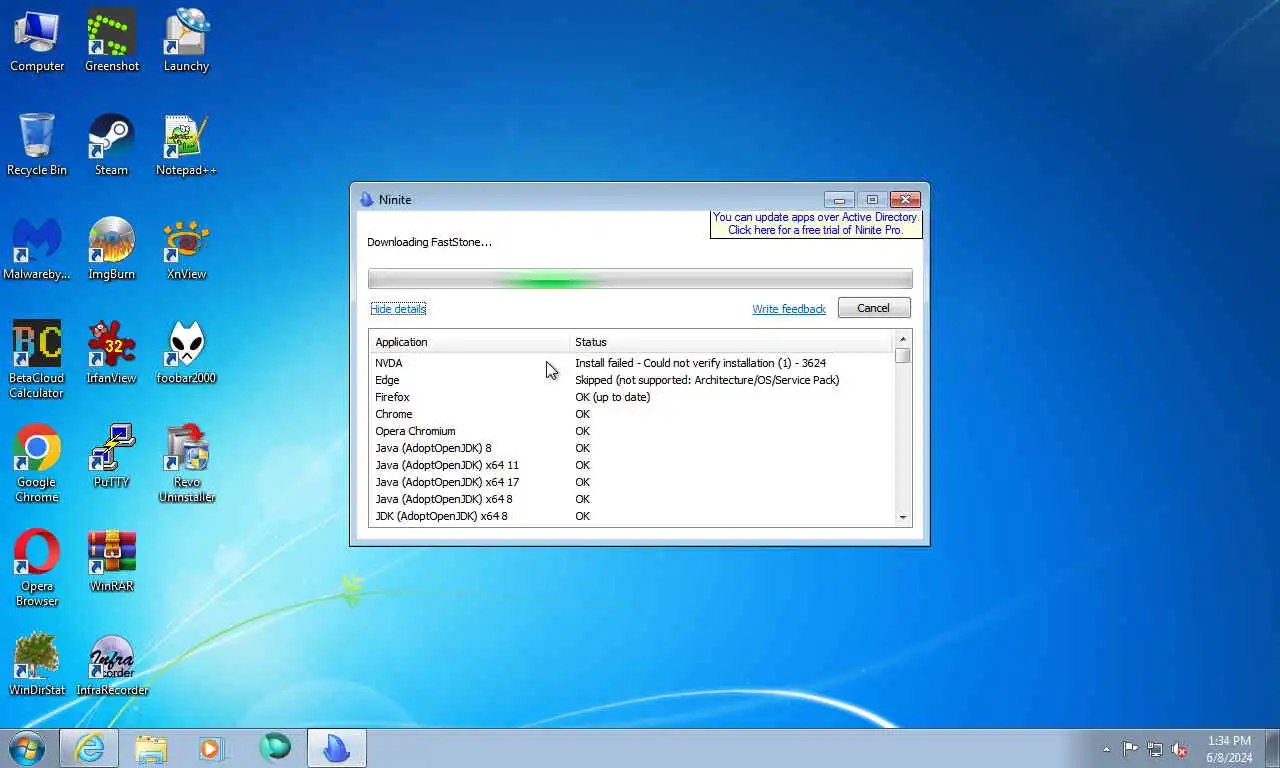
Task: Select the Revo Uninstaller shortcut
Action: 186,464
